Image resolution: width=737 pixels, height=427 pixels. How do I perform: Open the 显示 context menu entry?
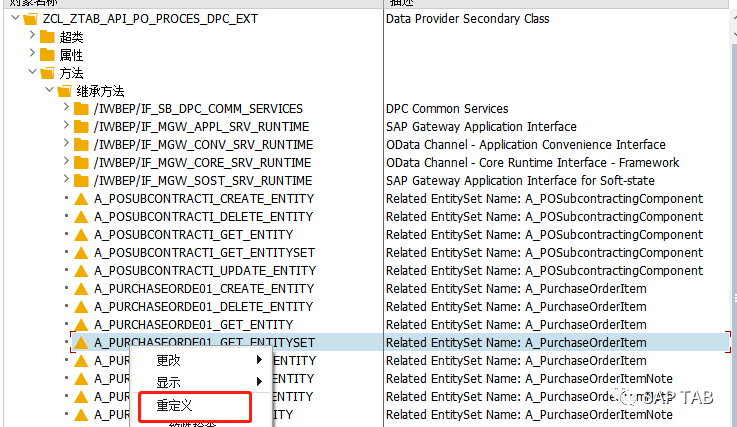pyautogui.click(x=201, y=382)
